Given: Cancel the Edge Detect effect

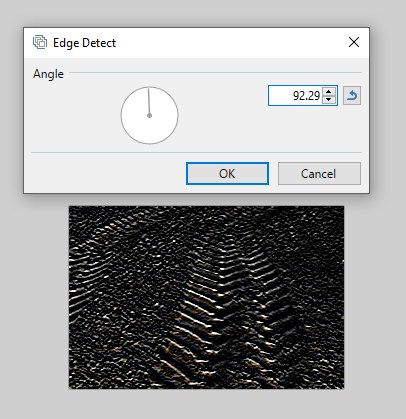Looking at the screenshot, I should (x=319, y=173).
